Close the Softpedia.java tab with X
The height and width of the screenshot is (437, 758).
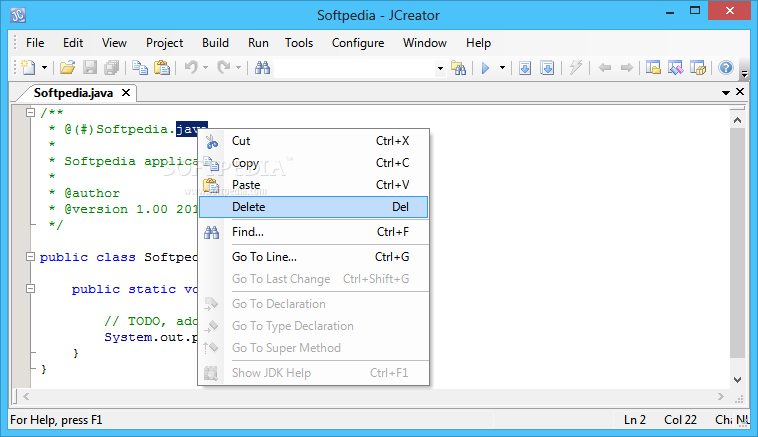point(126,92)
